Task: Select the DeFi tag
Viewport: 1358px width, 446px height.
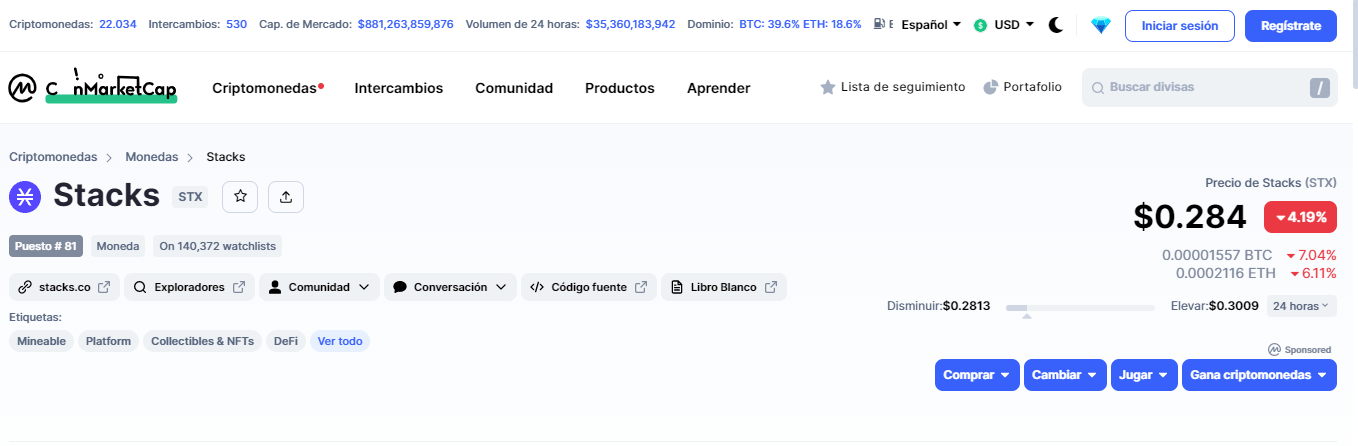Action: [286, 341]
